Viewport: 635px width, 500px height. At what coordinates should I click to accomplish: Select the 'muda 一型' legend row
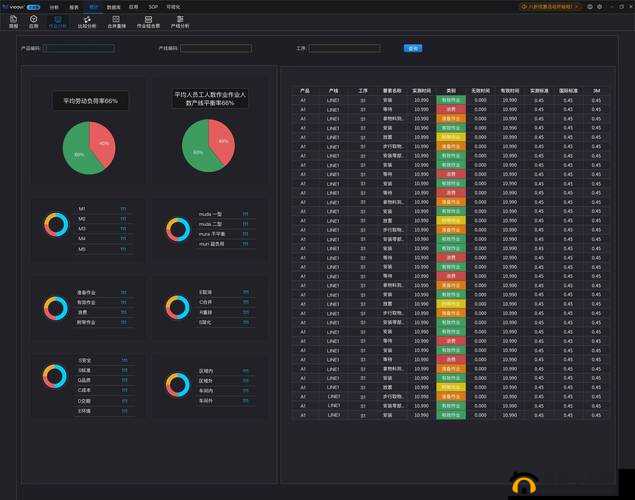tap(225, 214)
